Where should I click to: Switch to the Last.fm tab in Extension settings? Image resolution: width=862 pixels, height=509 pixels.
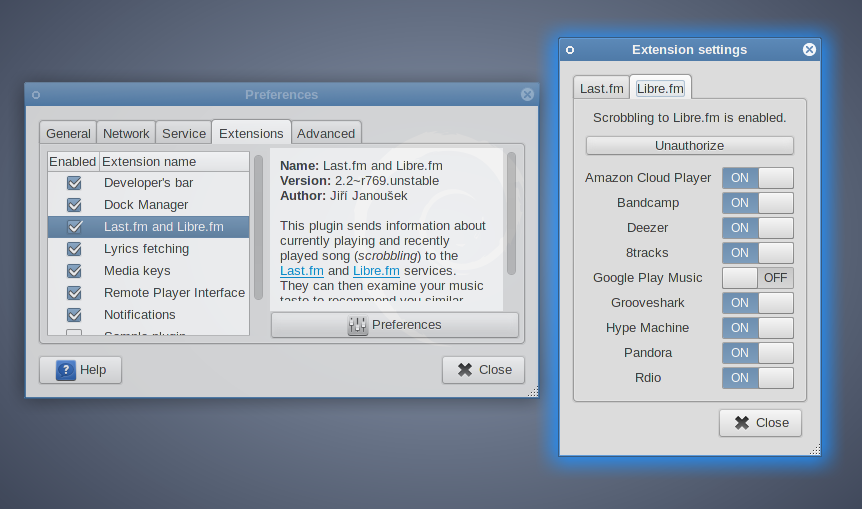601,88
